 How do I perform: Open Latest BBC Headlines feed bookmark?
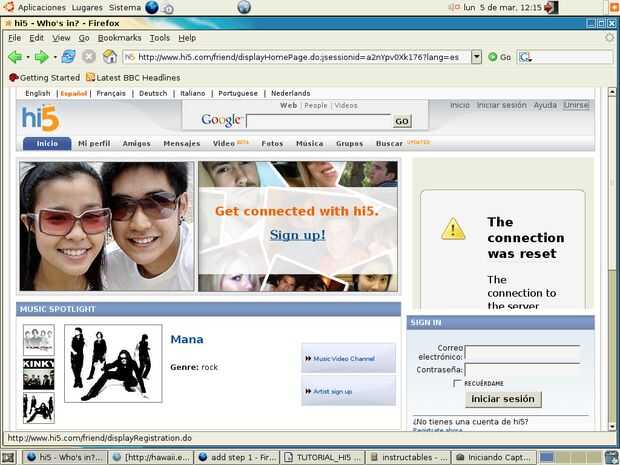[x=133, y=78]
